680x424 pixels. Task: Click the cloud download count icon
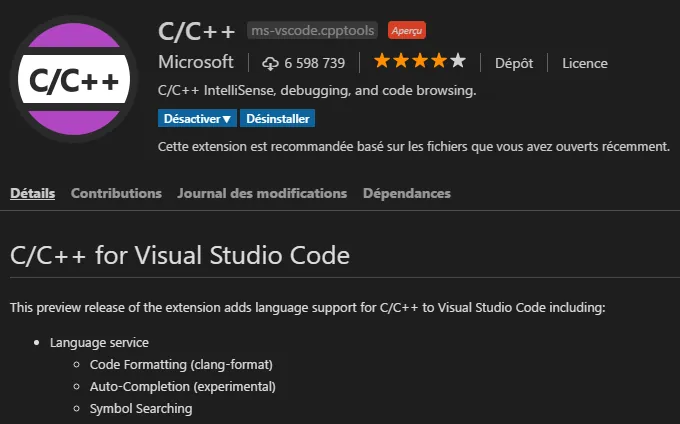pos(270,63)
